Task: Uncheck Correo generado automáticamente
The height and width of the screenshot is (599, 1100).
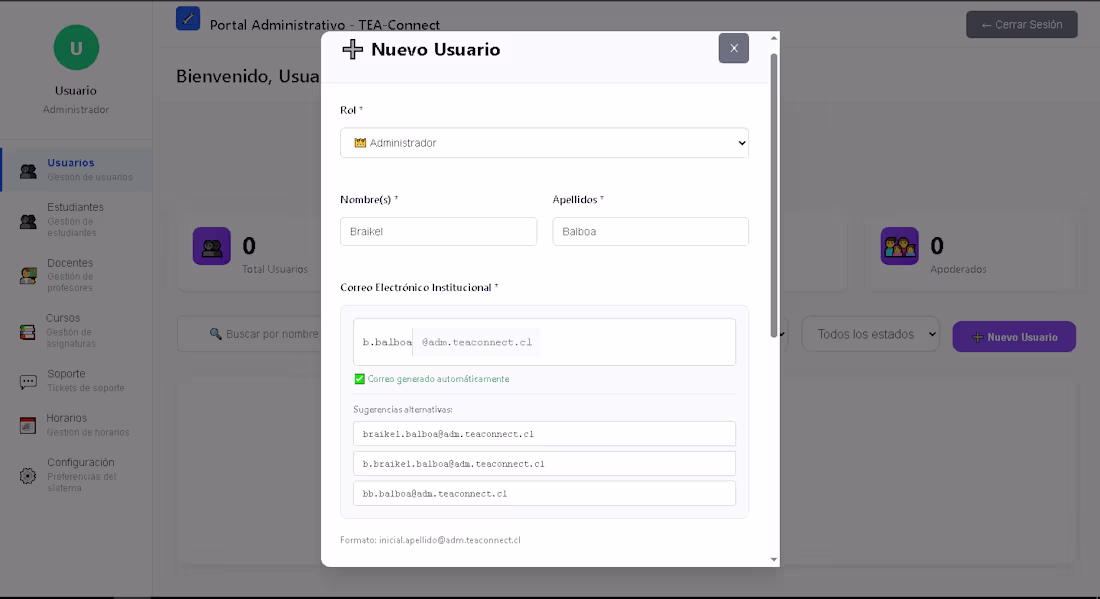Action: pyautogui.click(x=359, y=379)
